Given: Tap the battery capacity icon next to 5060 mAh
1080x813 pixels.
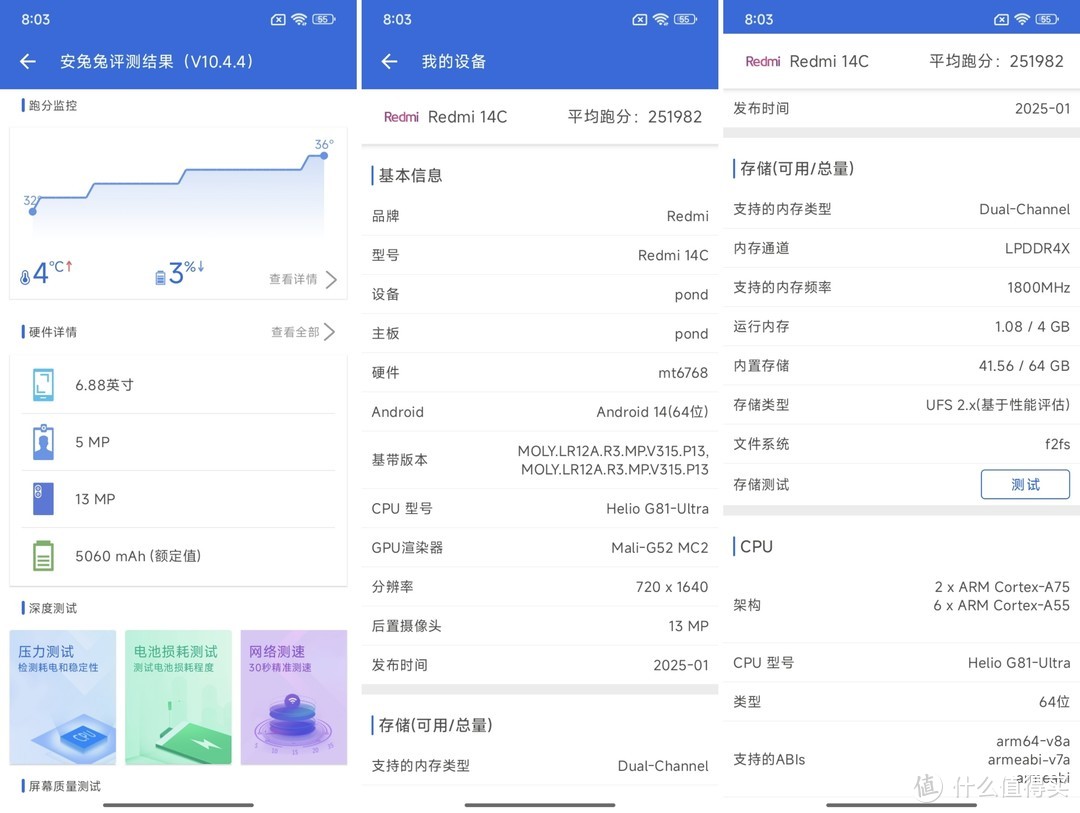Looking at the screenshot, I should 43,555.
